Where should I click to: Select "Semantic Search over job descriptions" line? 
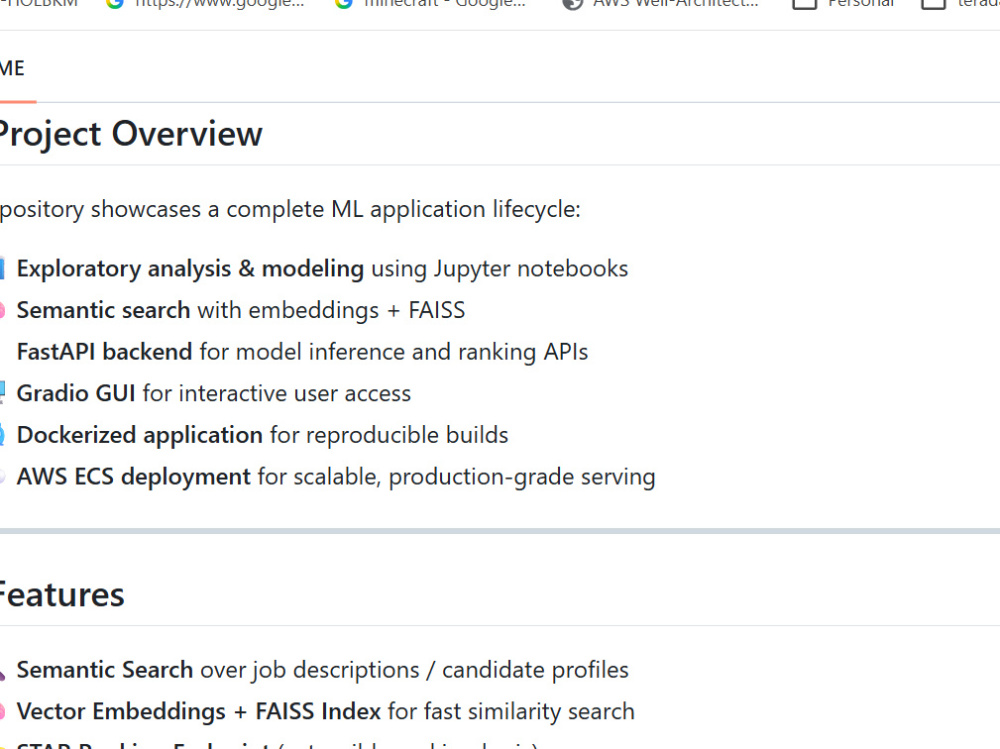tap(323, 670)
